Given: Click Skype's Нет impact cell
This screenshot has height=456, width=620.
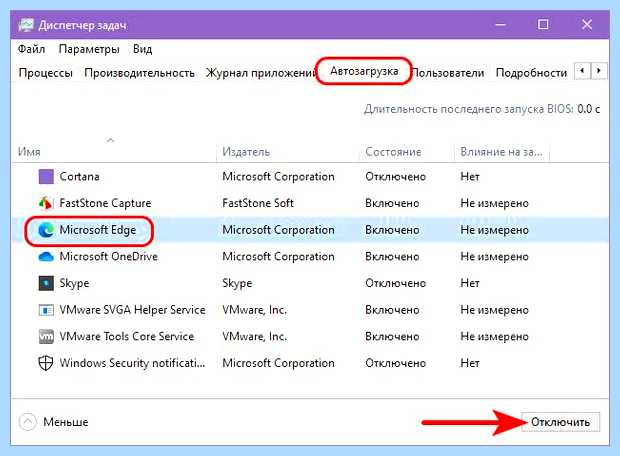Looking at the screenshot, I should pos(470,283).
